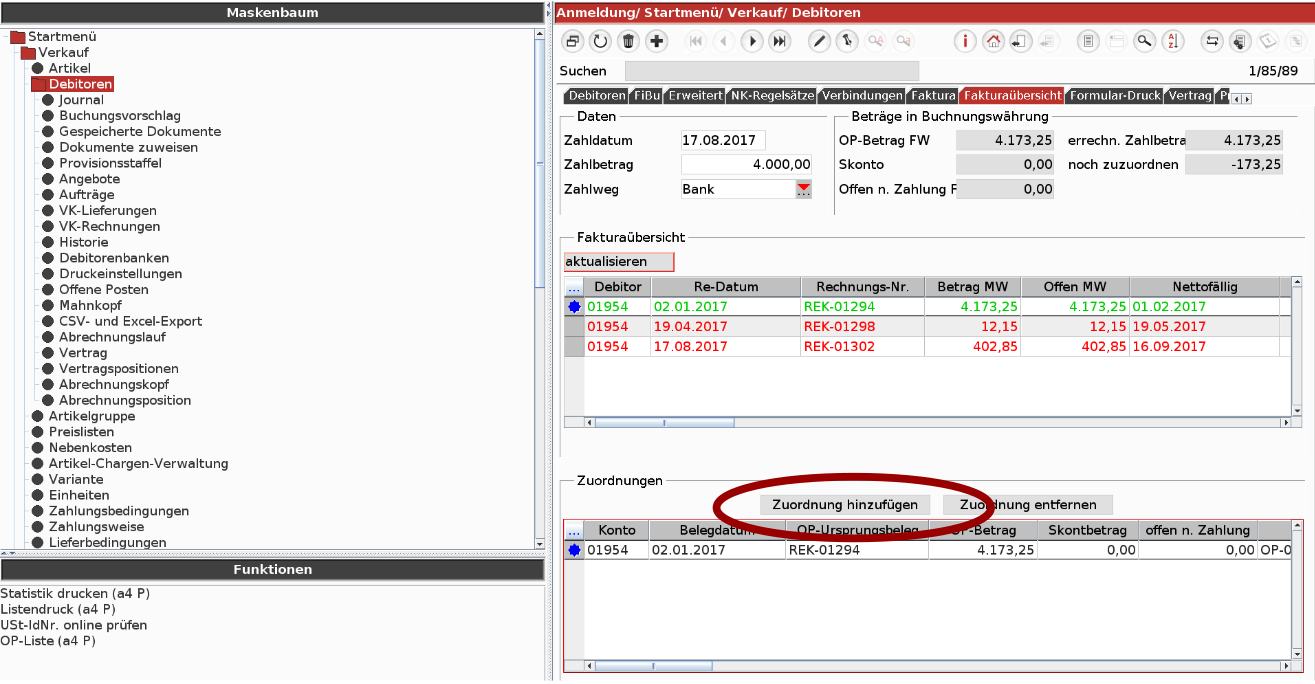Jump to last record icon
Screen dimensions: 1315x684
coord(780,41)
